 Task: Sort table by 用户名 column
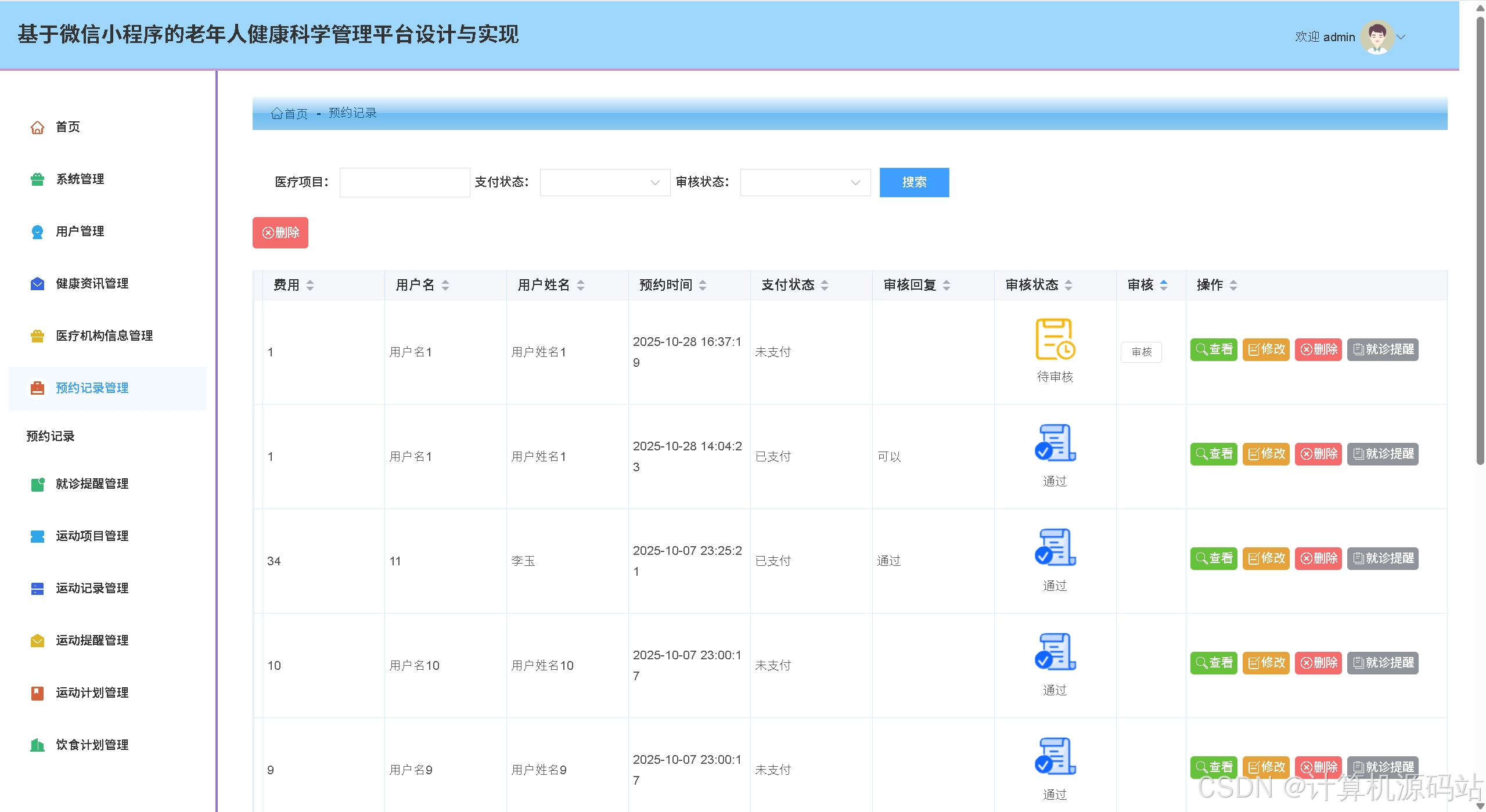pyautogui.click(x=445, y=285)
